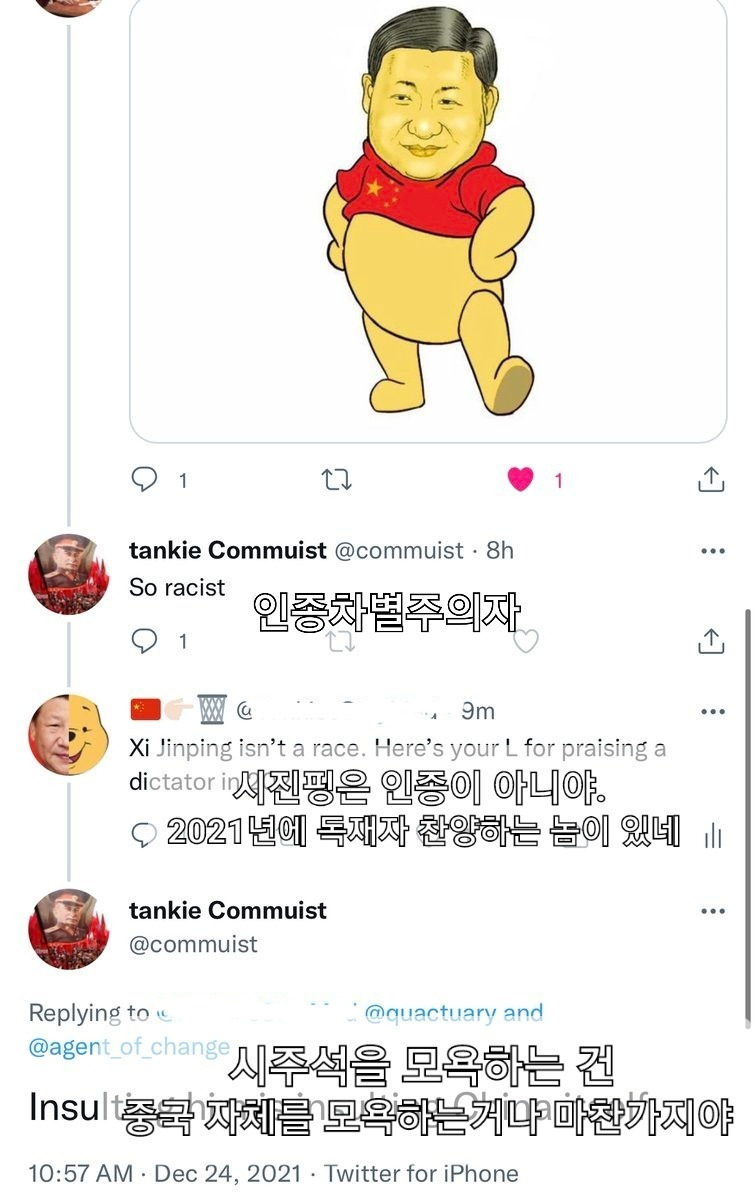The width and height of the screenshot is (756, 1200).
Task: Unlike the tweet with the pink heart
Action: point(521,480)
